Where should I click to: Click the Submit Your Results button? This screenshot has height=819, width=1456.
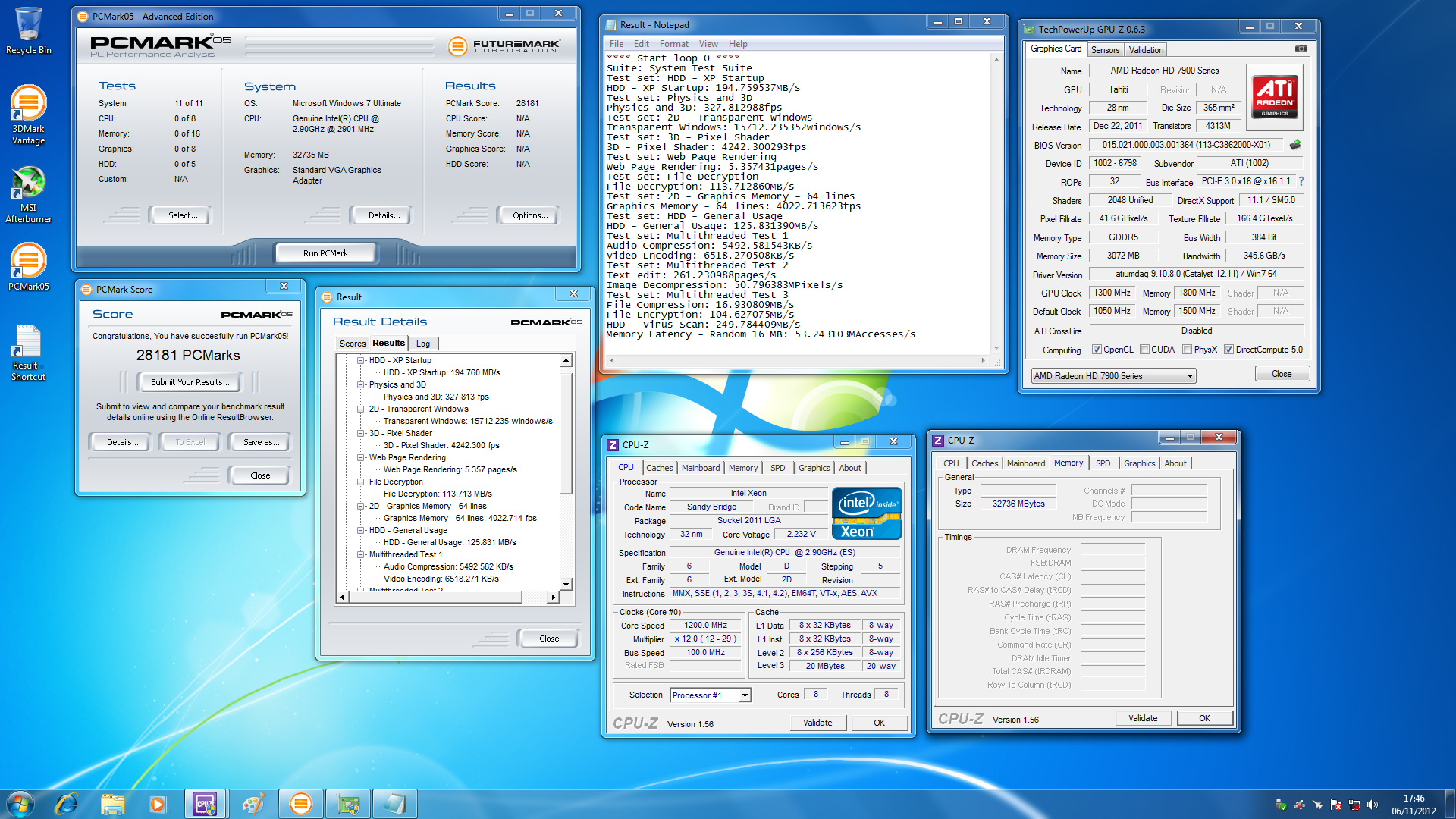pos(190,382)
